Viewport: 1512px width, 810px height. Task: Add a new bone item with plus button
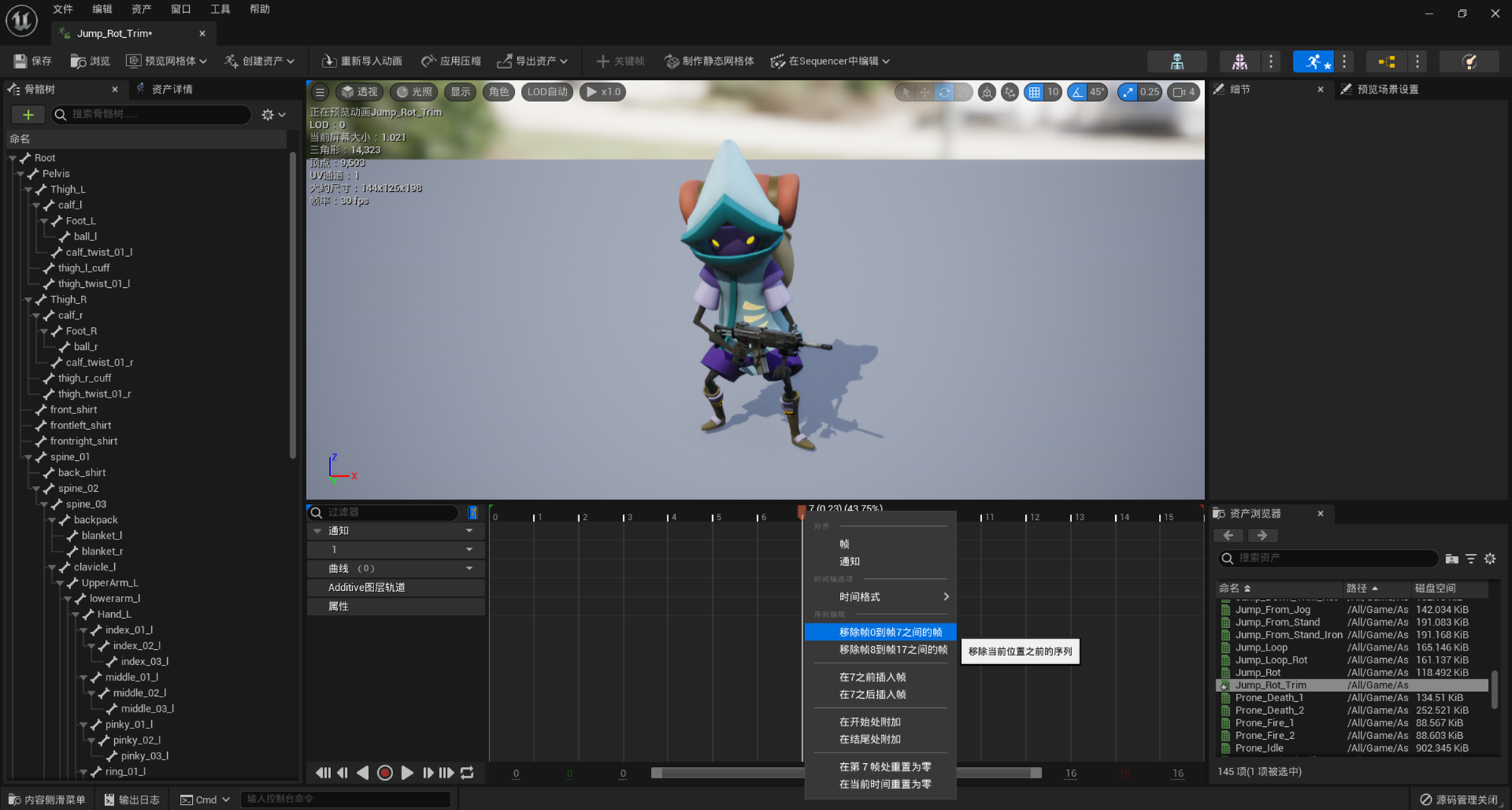click(x=28, y=115)
